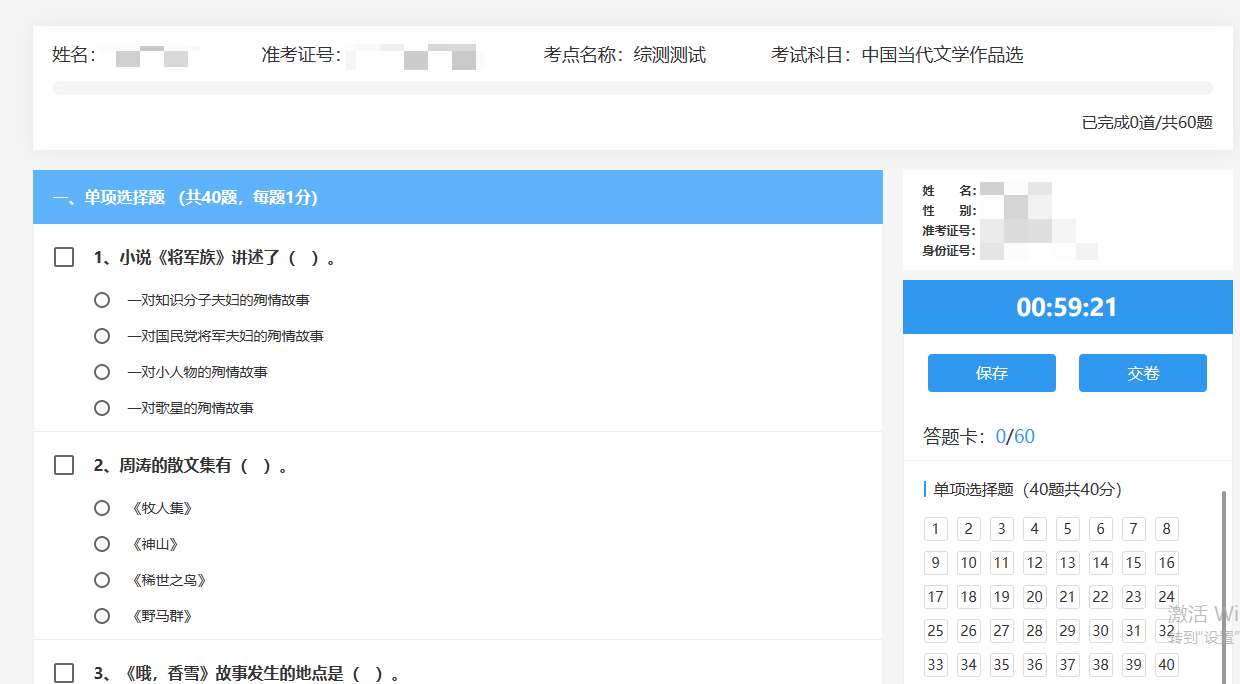
Task: Select 《稀世之鸟》 option
Action: tap(102, 580)
